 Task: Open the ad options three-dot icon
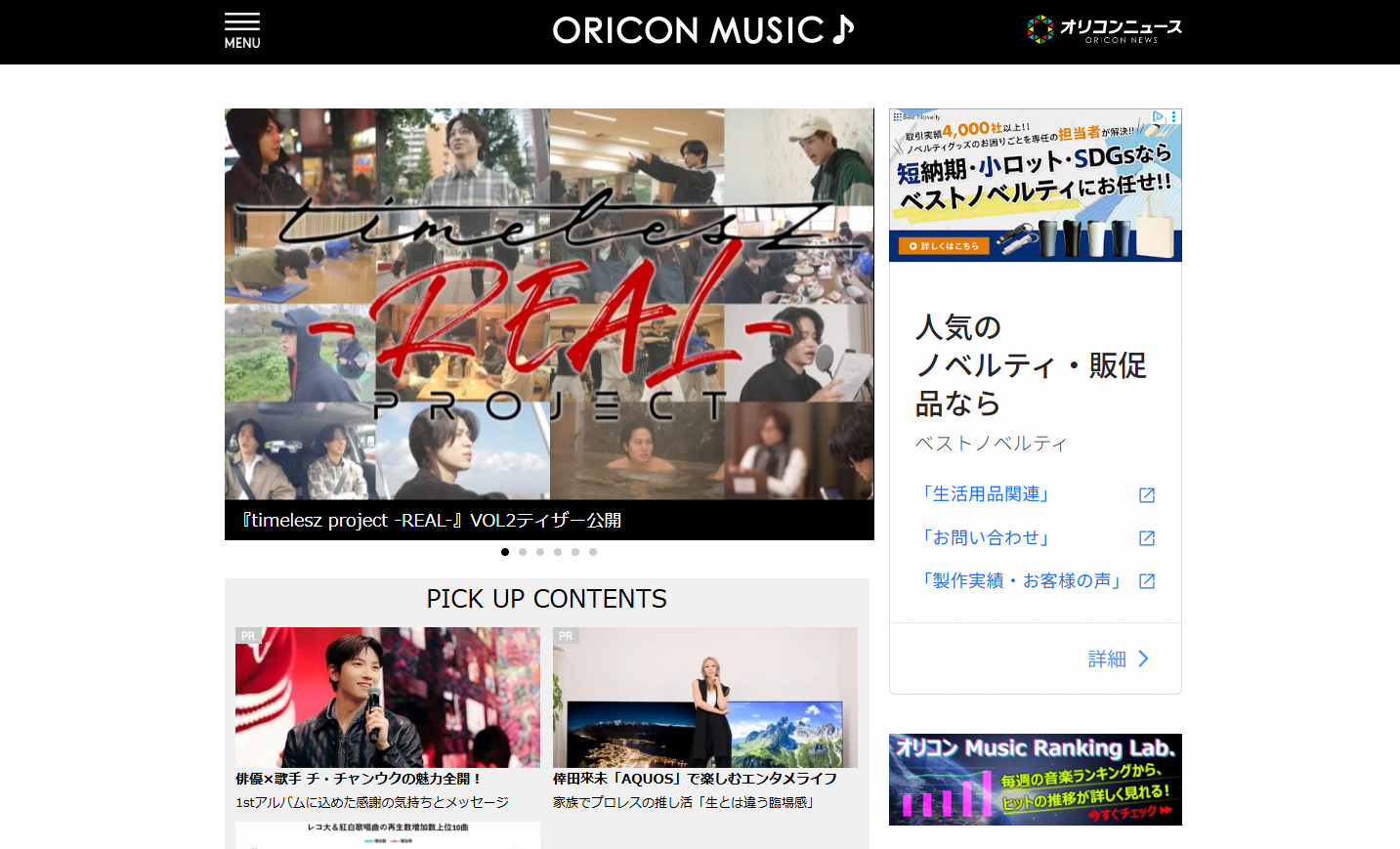coord(1173,116)
